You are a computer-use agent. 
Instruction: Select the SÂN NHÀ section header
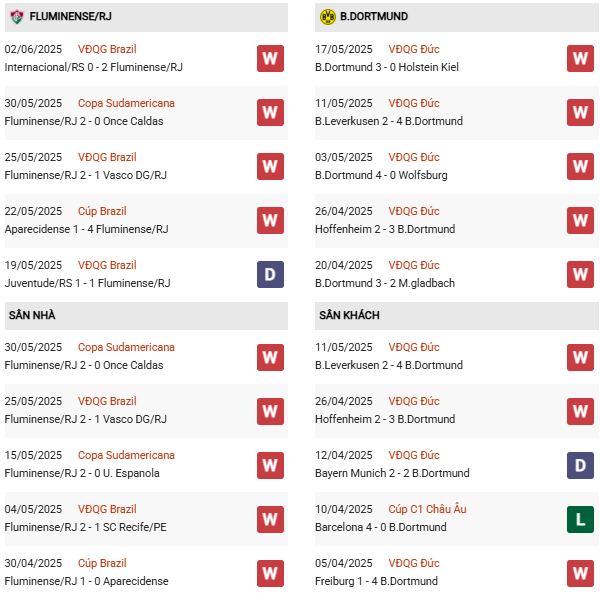point(32,315)
